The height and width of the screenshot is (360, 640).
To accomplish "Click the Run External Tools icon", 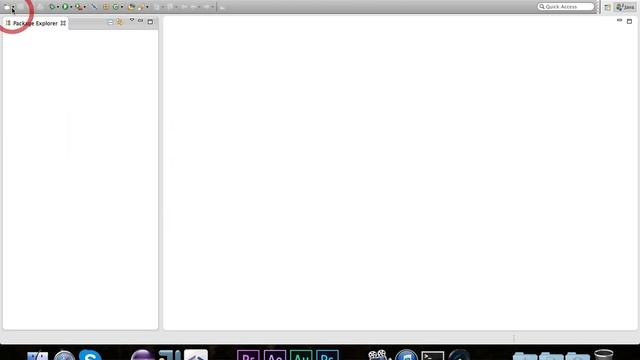I will [x=78, y=7].
